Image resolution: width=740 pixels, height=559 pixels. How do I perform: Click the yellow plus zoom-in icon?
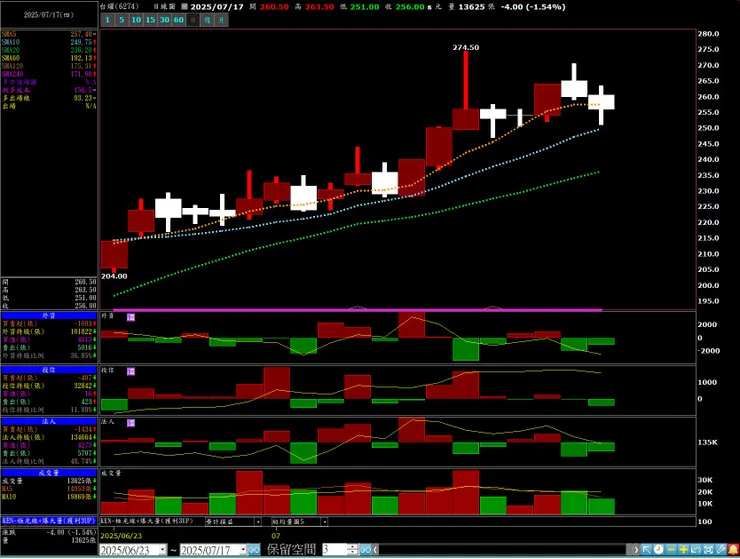point(683,550)
